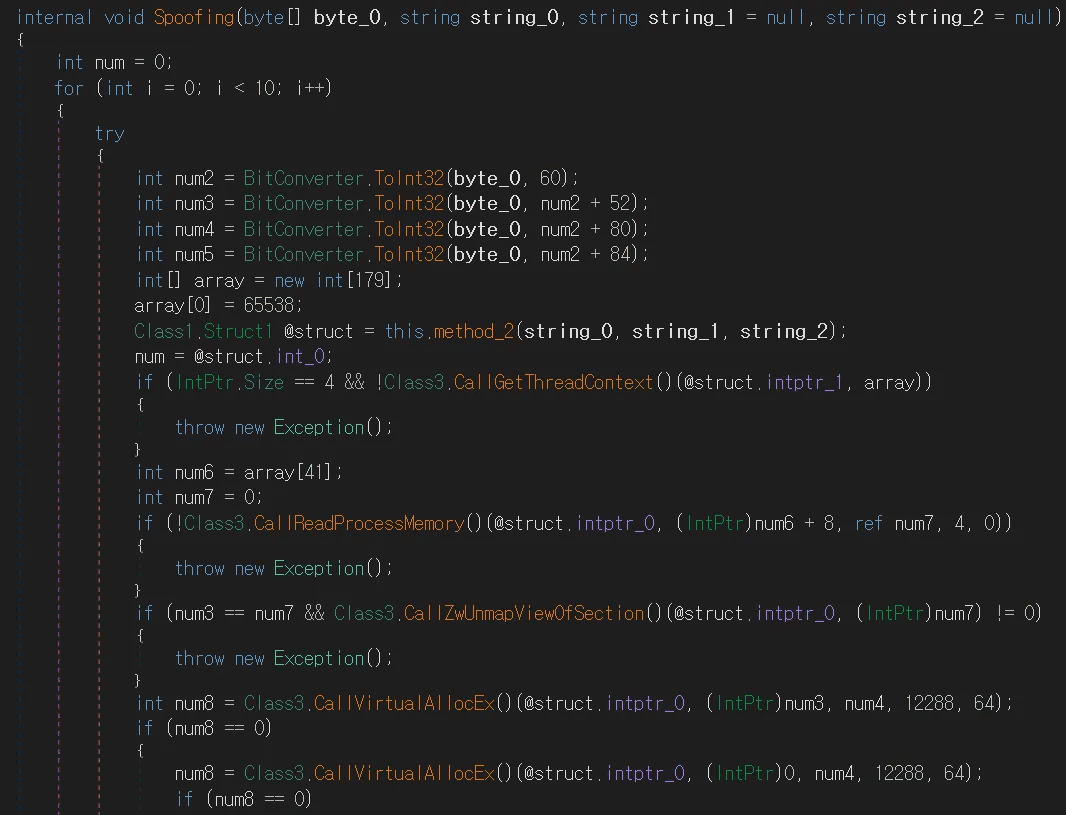
Task: Click num2 in its 'int num2 =' declaration
Action: tap(194, 179)
